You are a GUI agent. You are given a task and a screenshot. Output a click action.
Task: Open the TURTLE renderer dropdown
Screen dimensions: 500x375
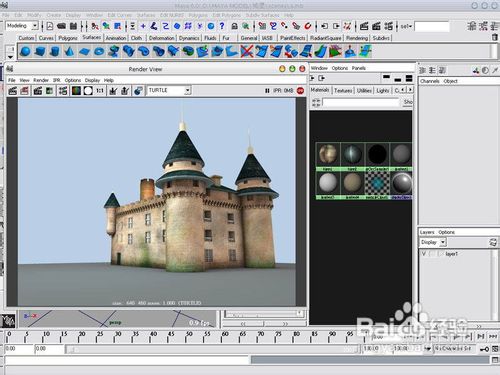coord(169,90)
